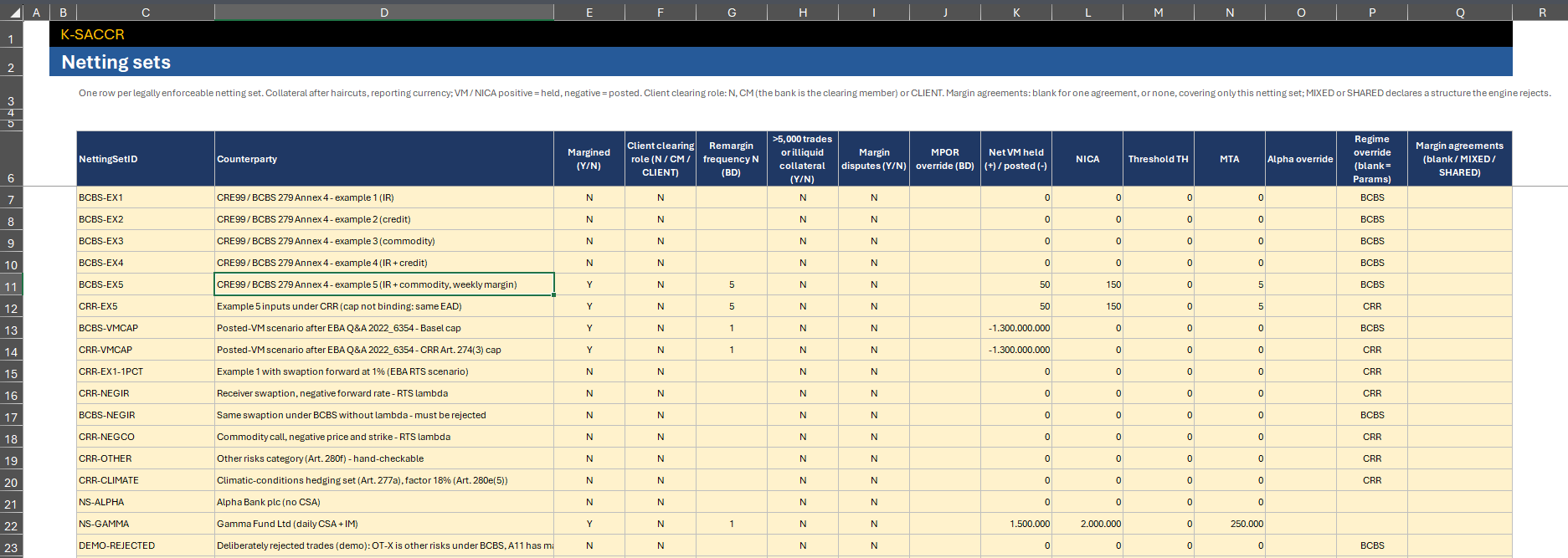The image size is (1568, 558).
Task: Select the CRR-VMCAP netting set cell
Action: [x=146, y=350]
